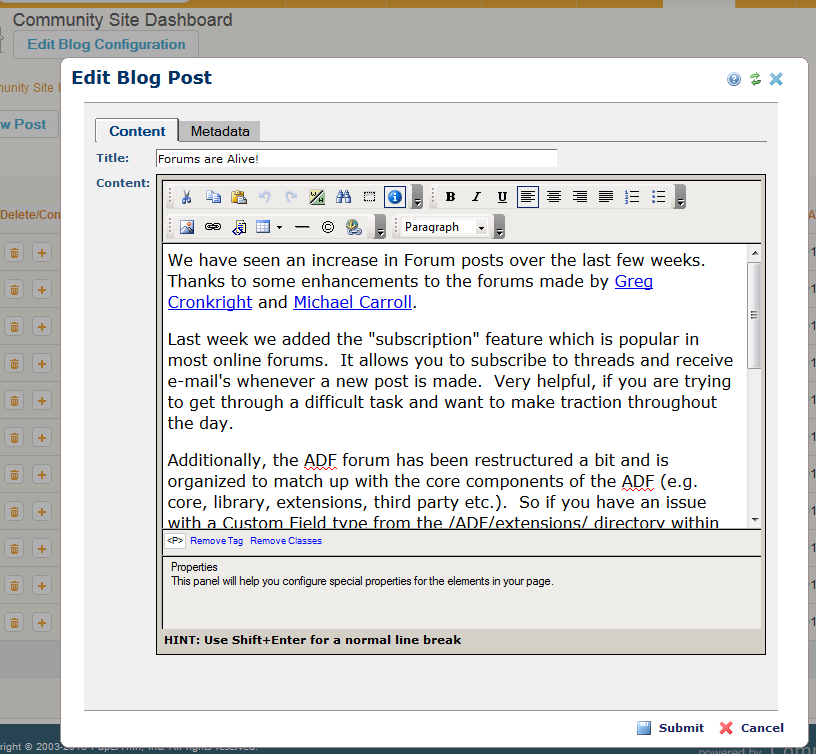Toggle WYSIWYG/HTML source view icon
Screen dimensions: 816x754
tap(317, 197)
